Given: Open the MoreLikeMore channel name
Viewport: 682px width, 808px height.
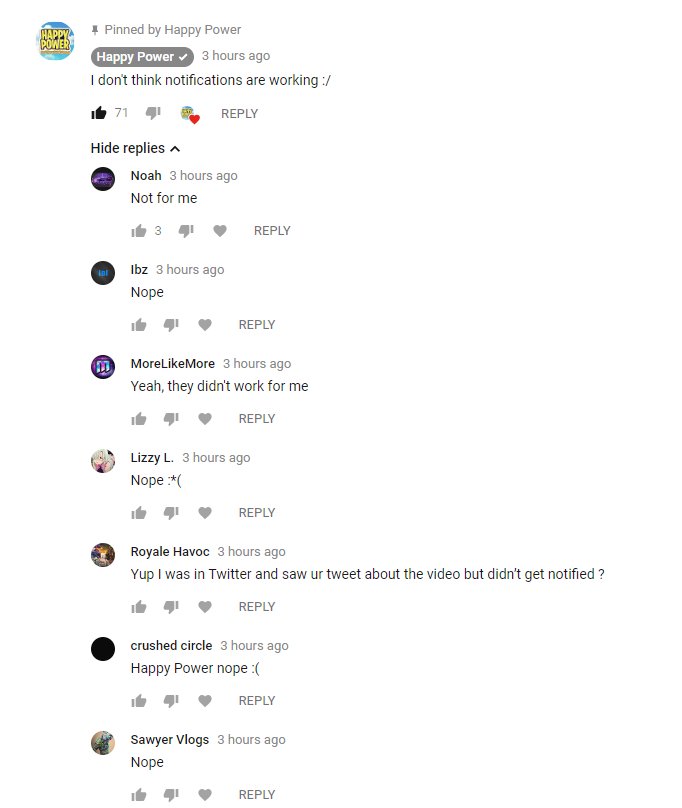Looking at the screenshot, I should [173, 363].
